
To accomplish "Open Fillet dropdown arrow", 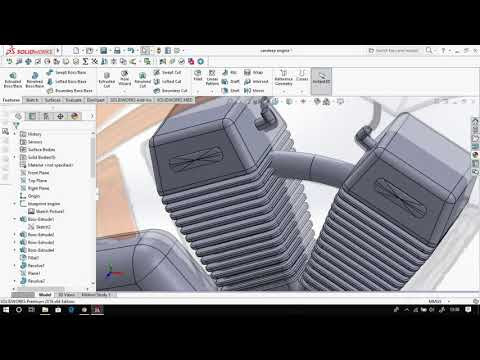I will pyautogui.click(x=198, y=91).
